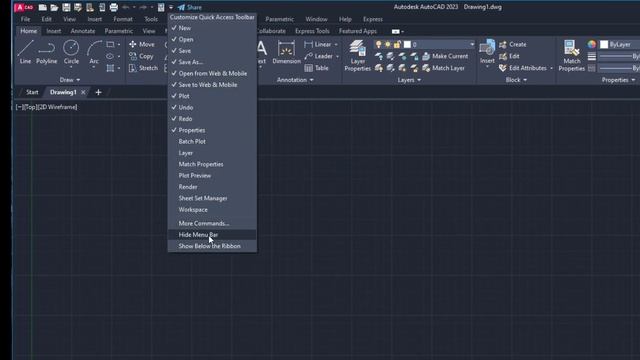Uncheck Plot in Quick Access menu
This screenshot has height=360, width=640.
(x=212, y=96)
